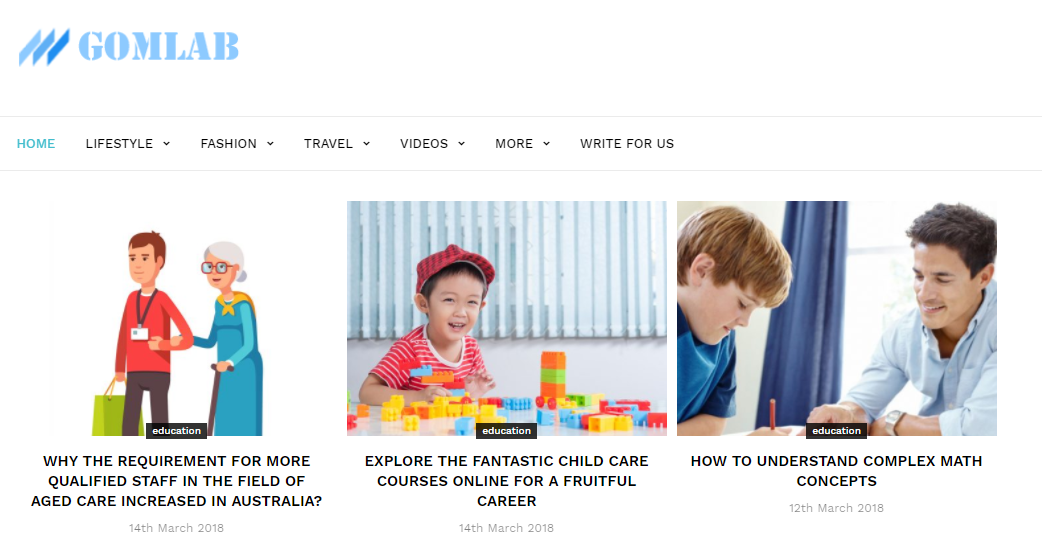
Task: Click education tag on math article
Action: (836, 430)
